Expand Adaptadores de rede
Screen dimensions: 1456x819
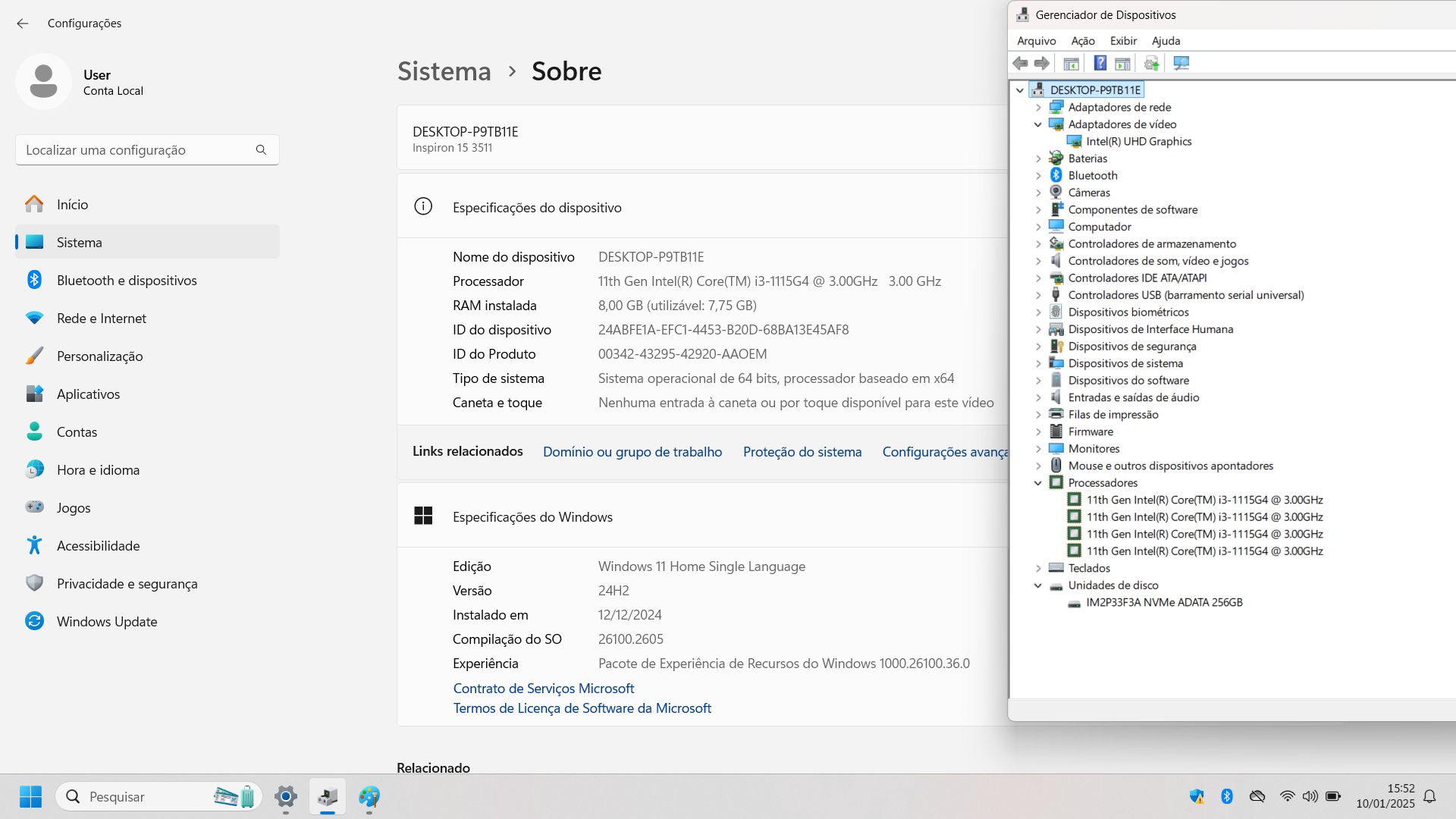coord(1038,108)
